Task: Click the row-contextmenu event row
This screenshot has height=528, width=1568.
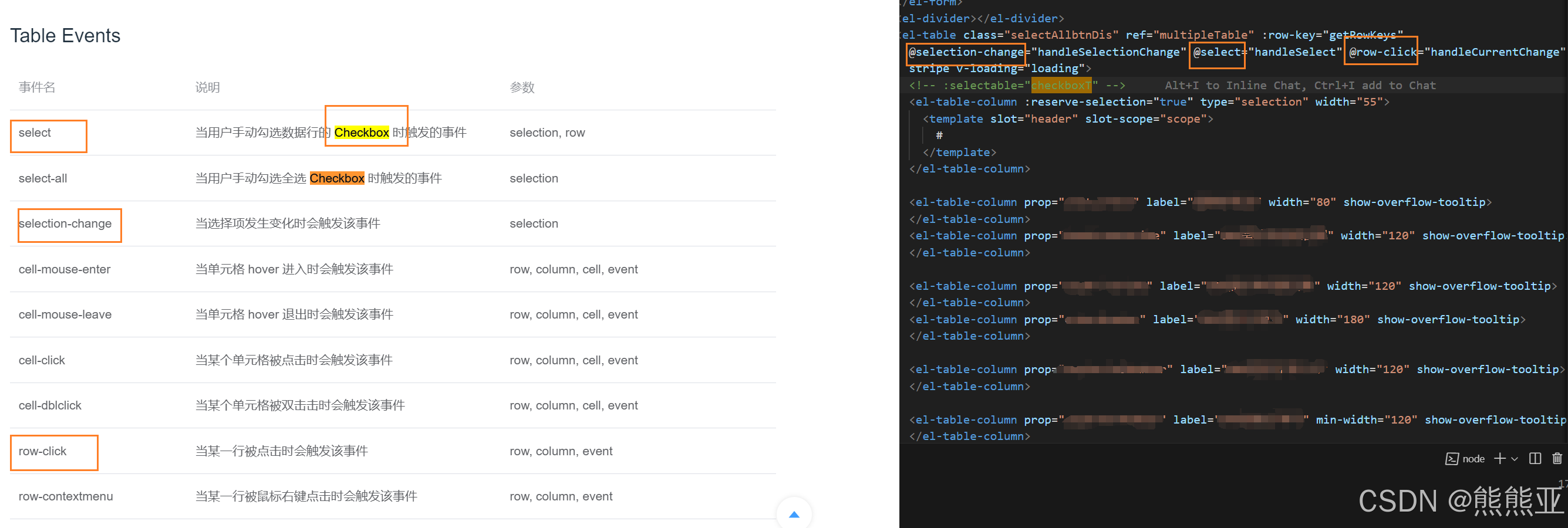Action: click(65, 496)
